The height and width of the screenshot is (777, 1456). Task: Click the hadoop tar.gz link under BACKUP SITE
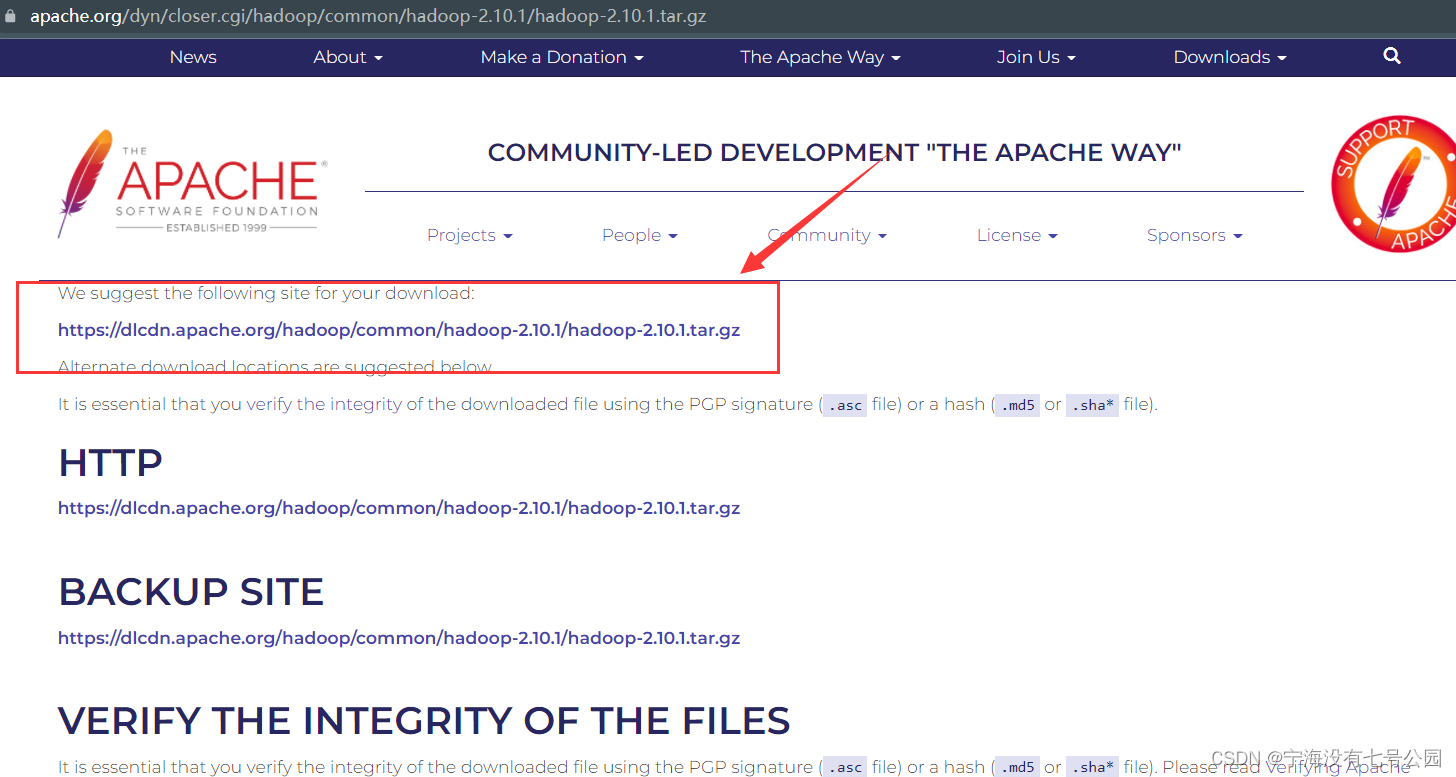[x=399, y=638]
